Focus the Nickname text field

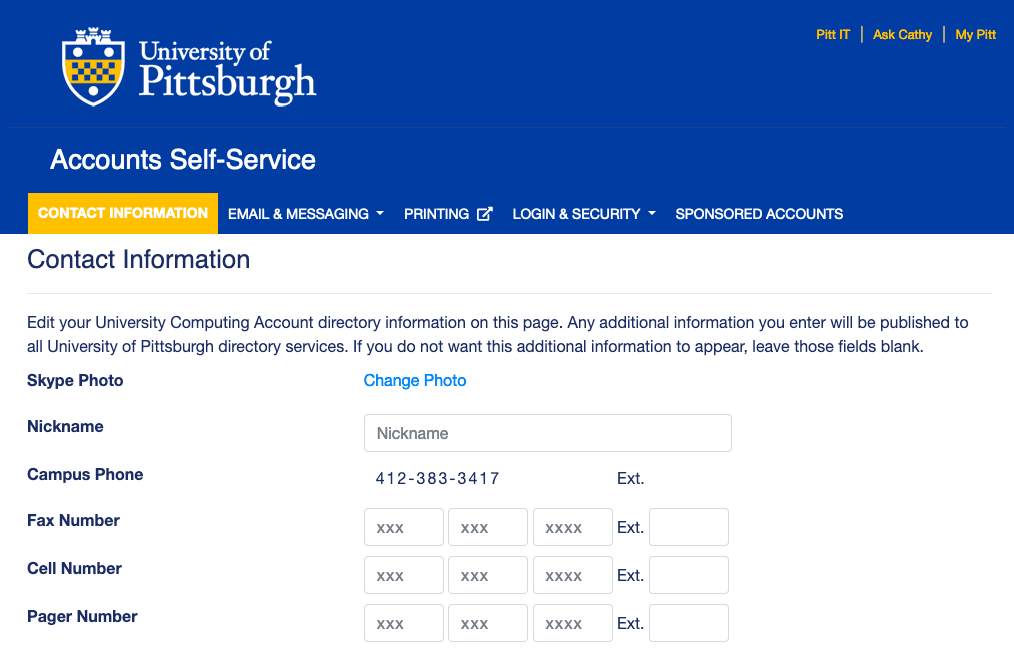[548, 433]
